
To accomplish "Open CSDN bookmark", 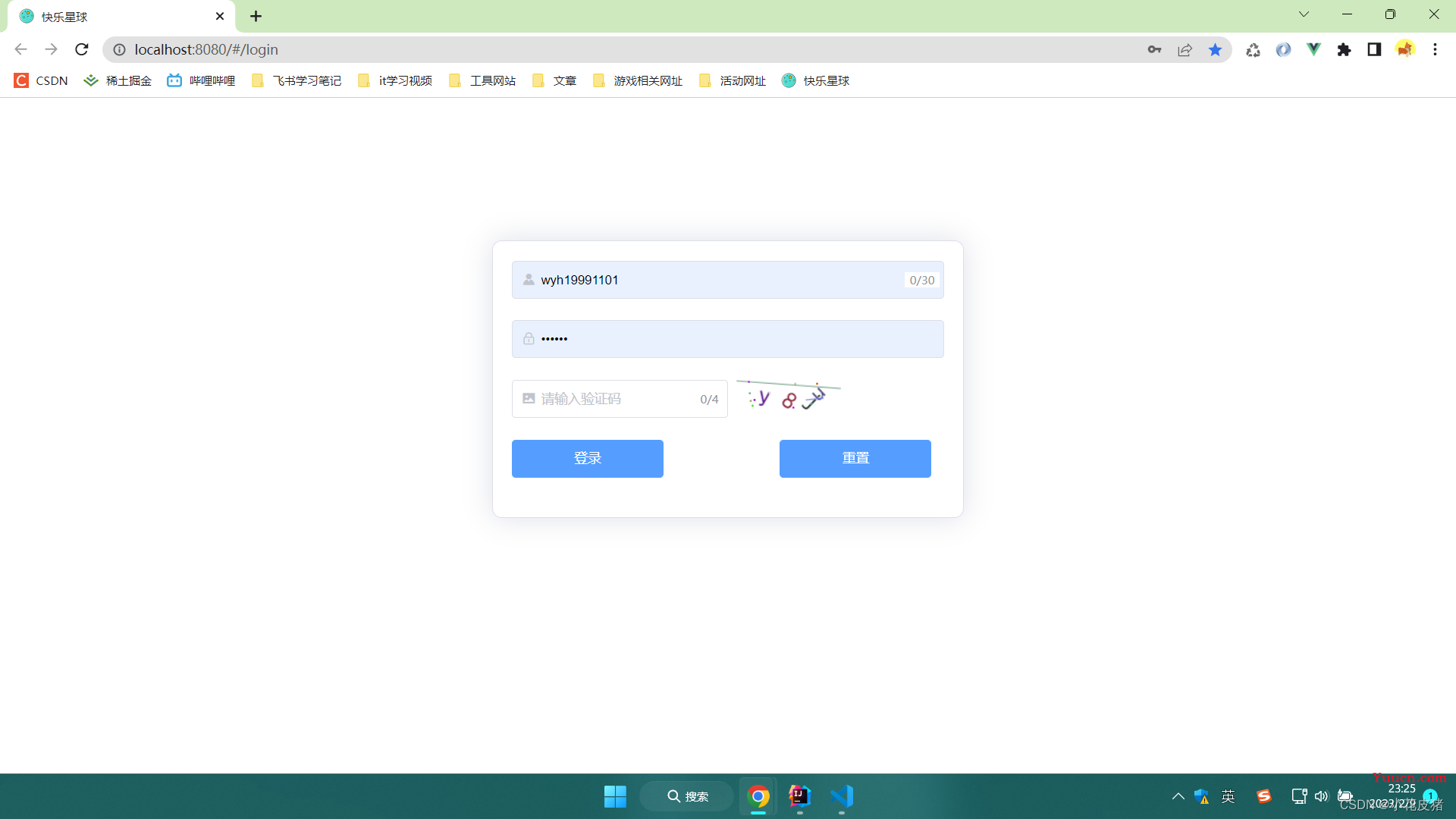I will [x=42, y=80].
